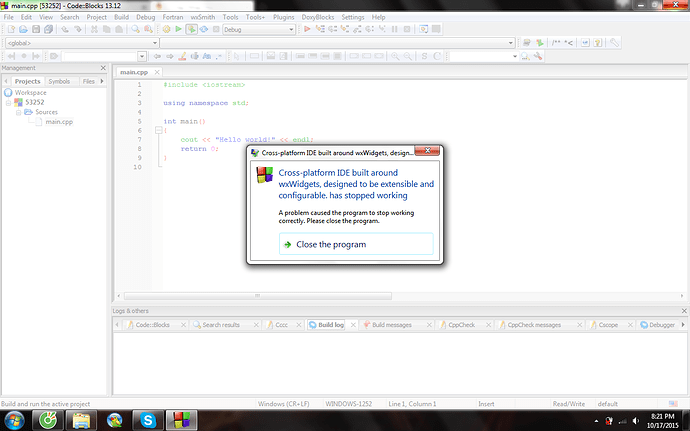
Task: Click the New file toolbar icon
Action: tap(11, 29)
